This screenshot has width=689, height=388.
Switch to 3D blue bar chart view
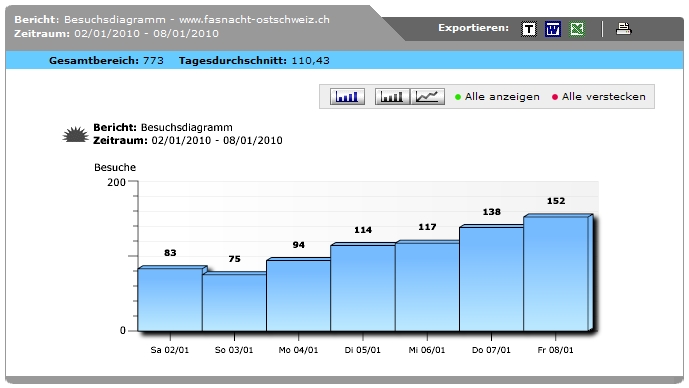point(347,97)
